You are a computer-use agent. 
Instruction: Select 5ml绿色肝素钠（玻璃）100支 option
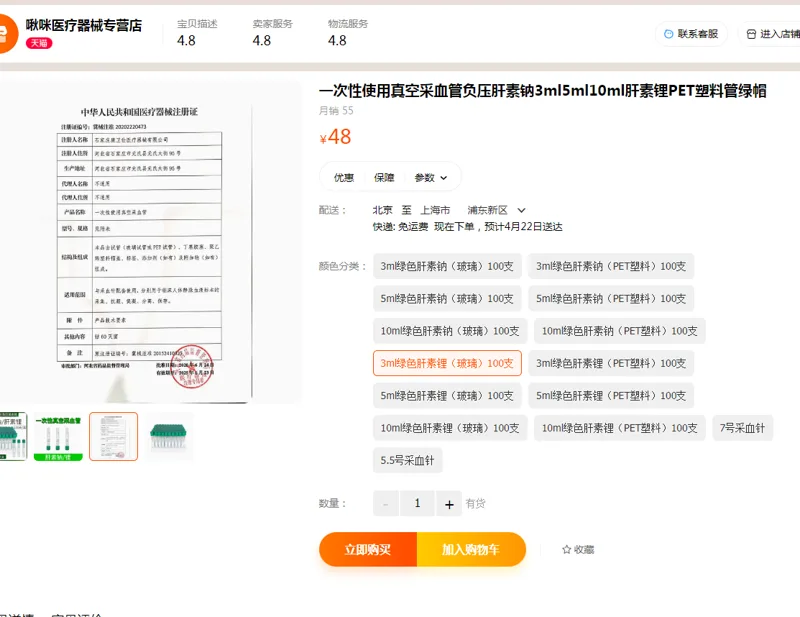point(447,299)
